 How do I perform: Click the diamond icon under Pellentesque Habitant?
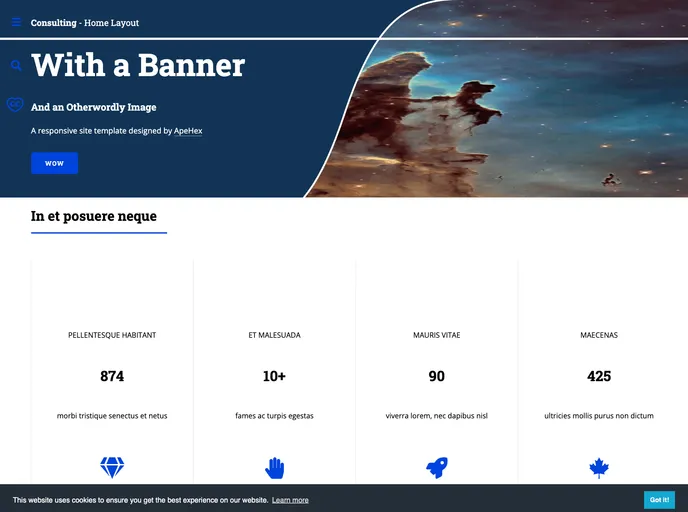(112, 467)
